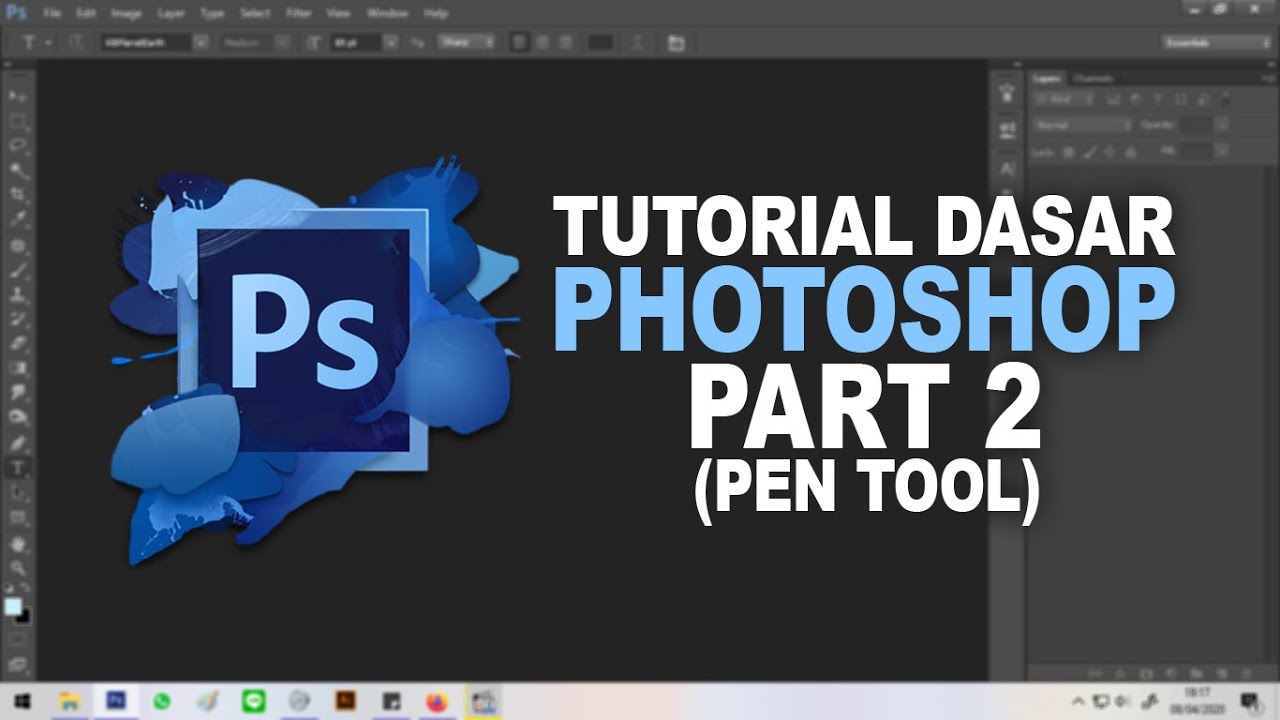1280x720 pixels.
Task: Toggle lock all for layer
Action: pyautogui.click(x=1131, y=153)
